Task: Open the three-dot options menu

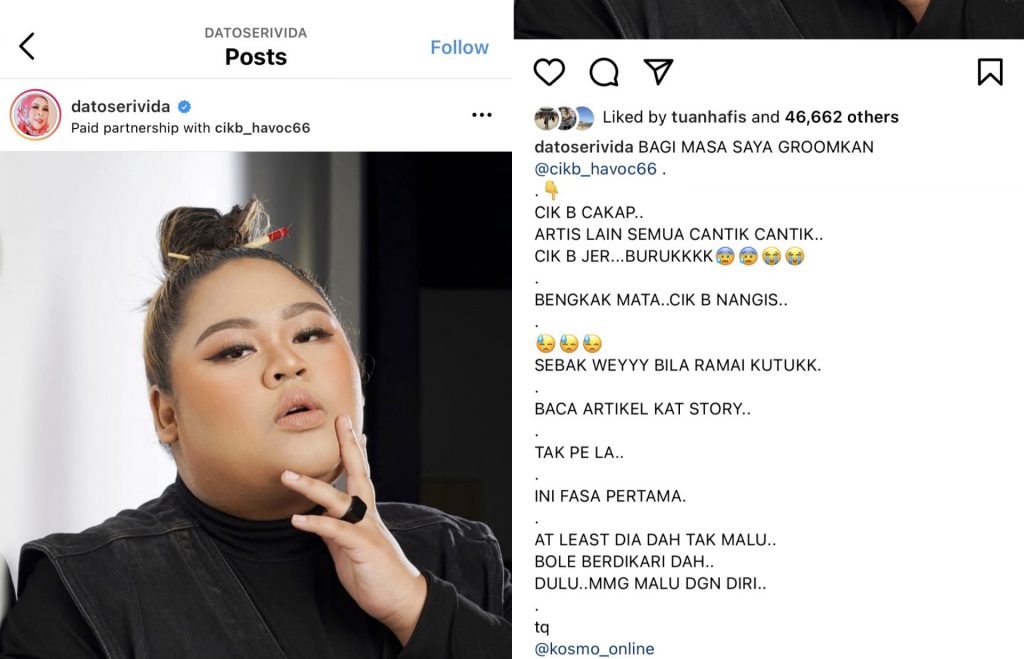Action: [481, 115]
